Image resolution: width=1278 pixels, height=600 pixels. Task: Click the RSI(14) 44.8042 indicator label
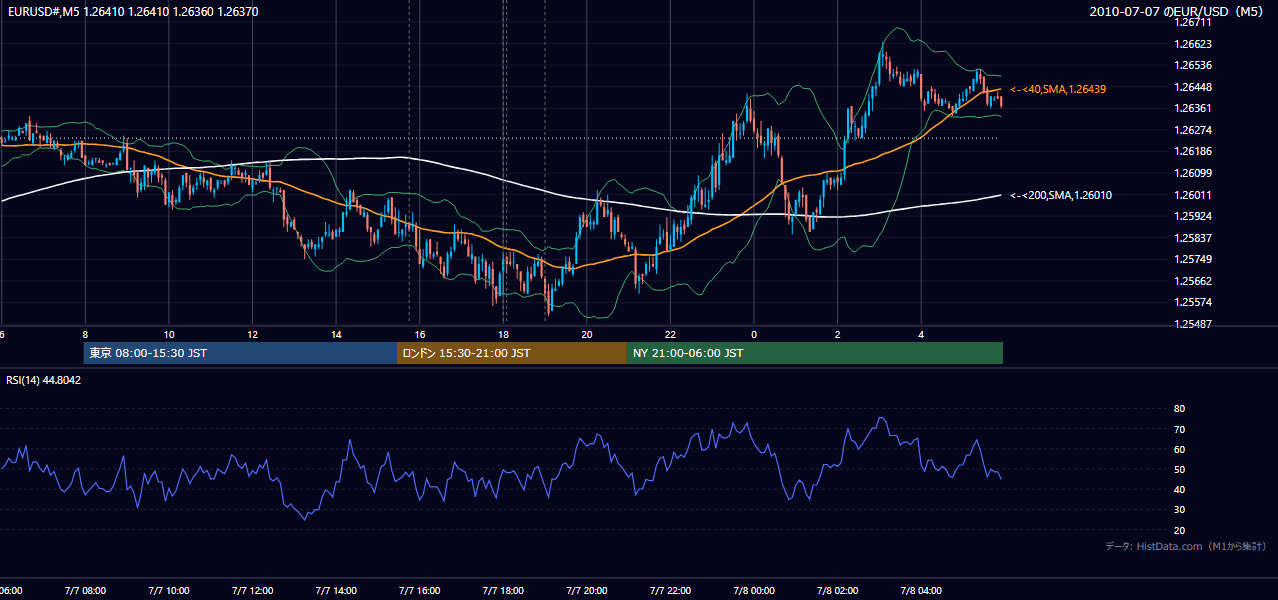(x=44, y=380)
